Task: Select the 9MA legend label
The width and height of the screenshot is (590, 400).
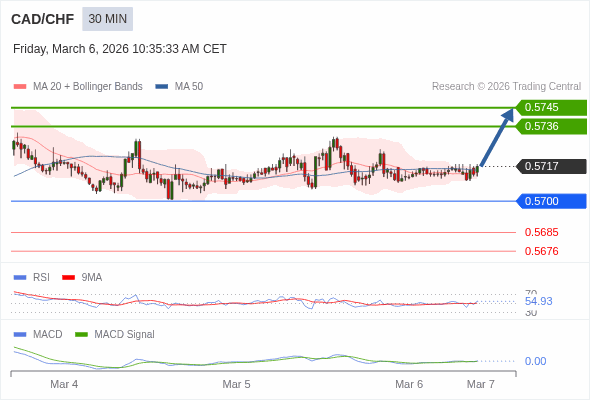Action: (92, 277)
